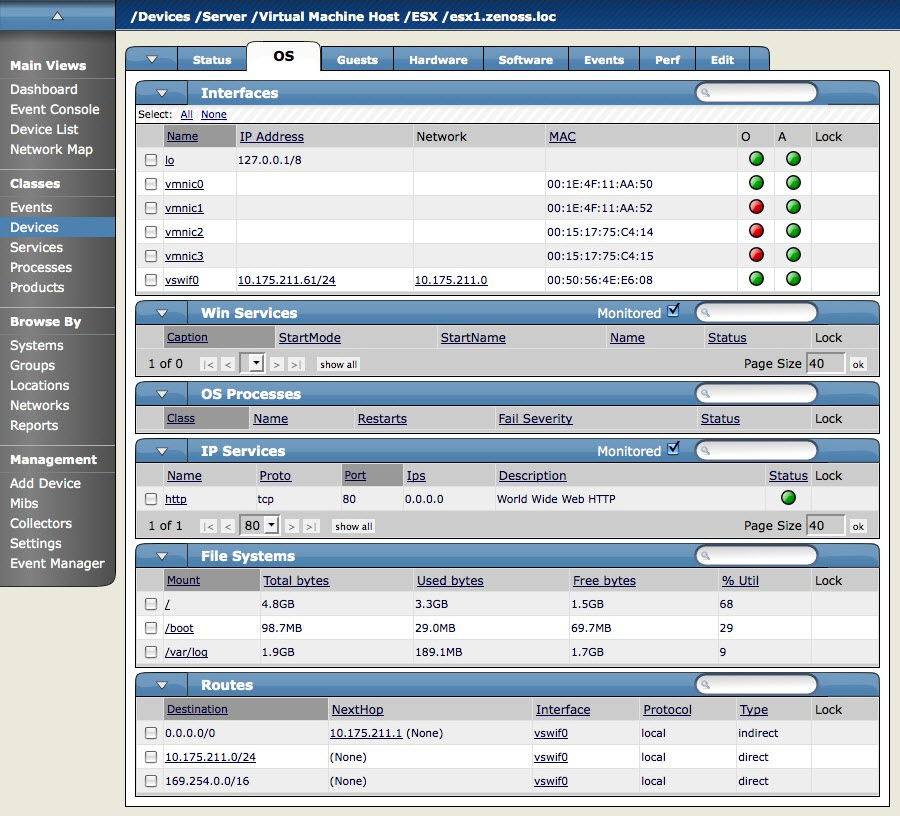900x816 pixels.
Task: Click the green admin status icon for vswif0
Action: click(793, 279)
